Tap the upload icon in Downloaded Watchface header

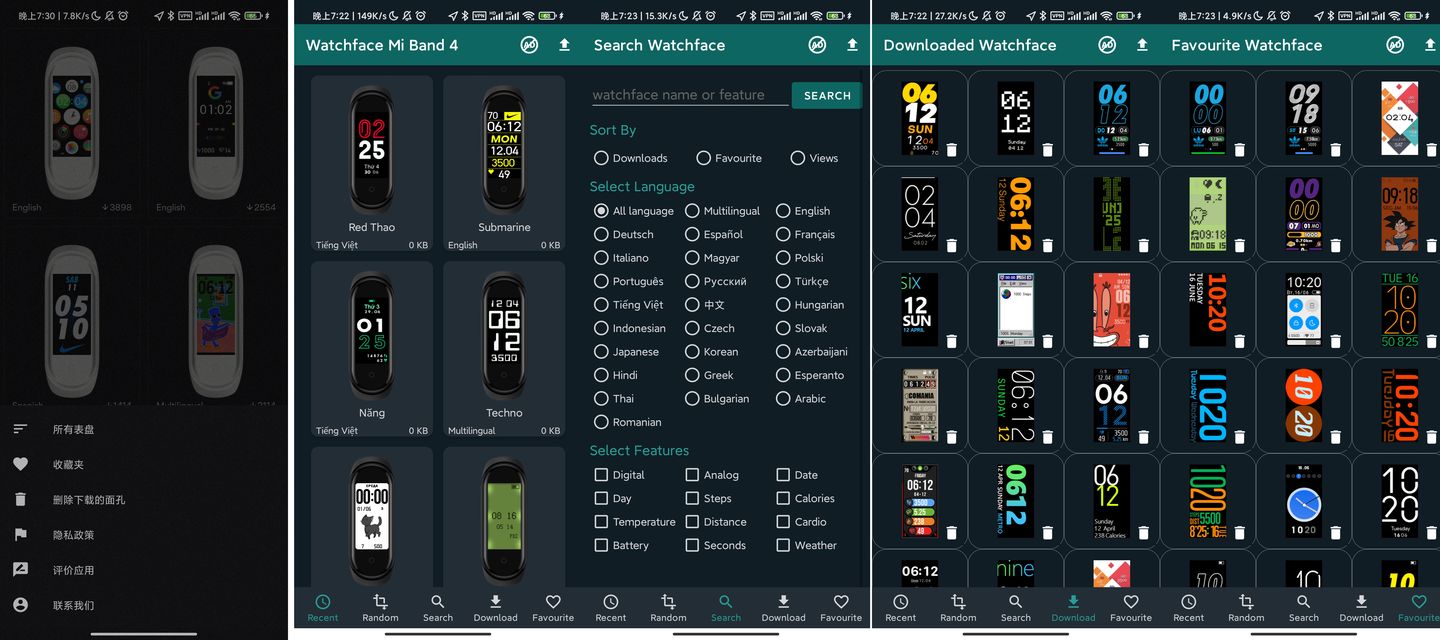pyautogui.click(x=1142, y=45)
